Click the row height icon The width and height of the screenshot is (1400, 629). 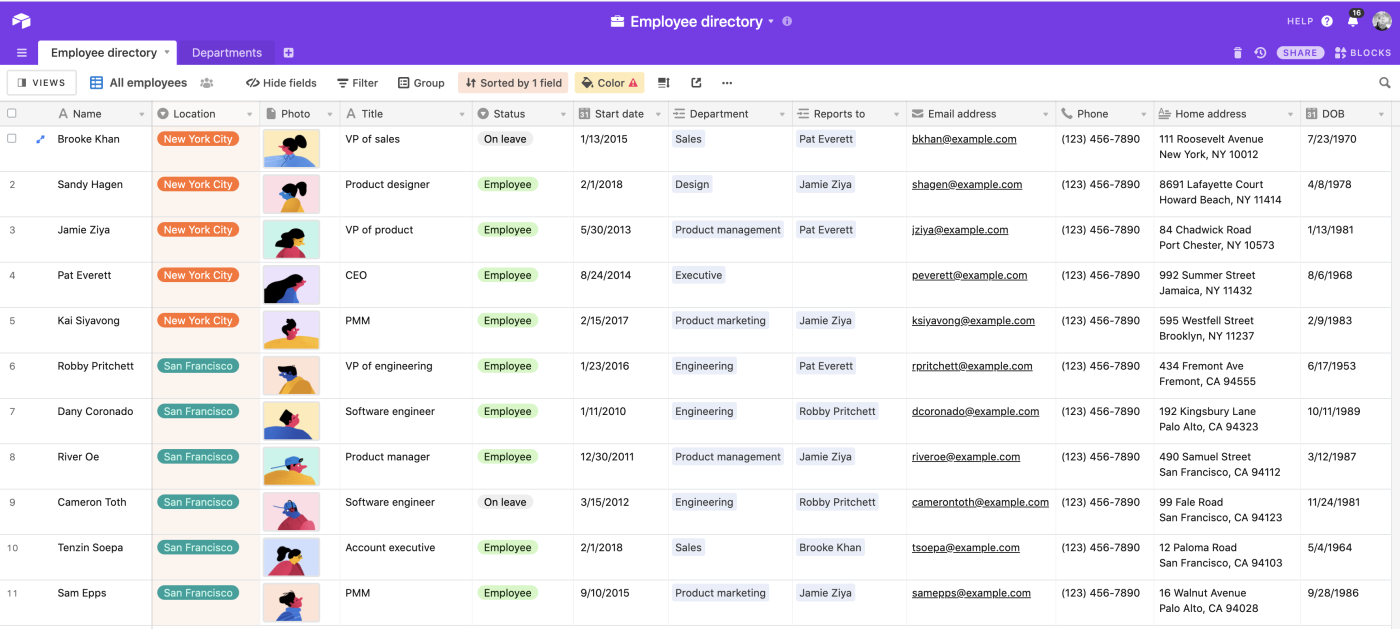(x=663, y=83)
